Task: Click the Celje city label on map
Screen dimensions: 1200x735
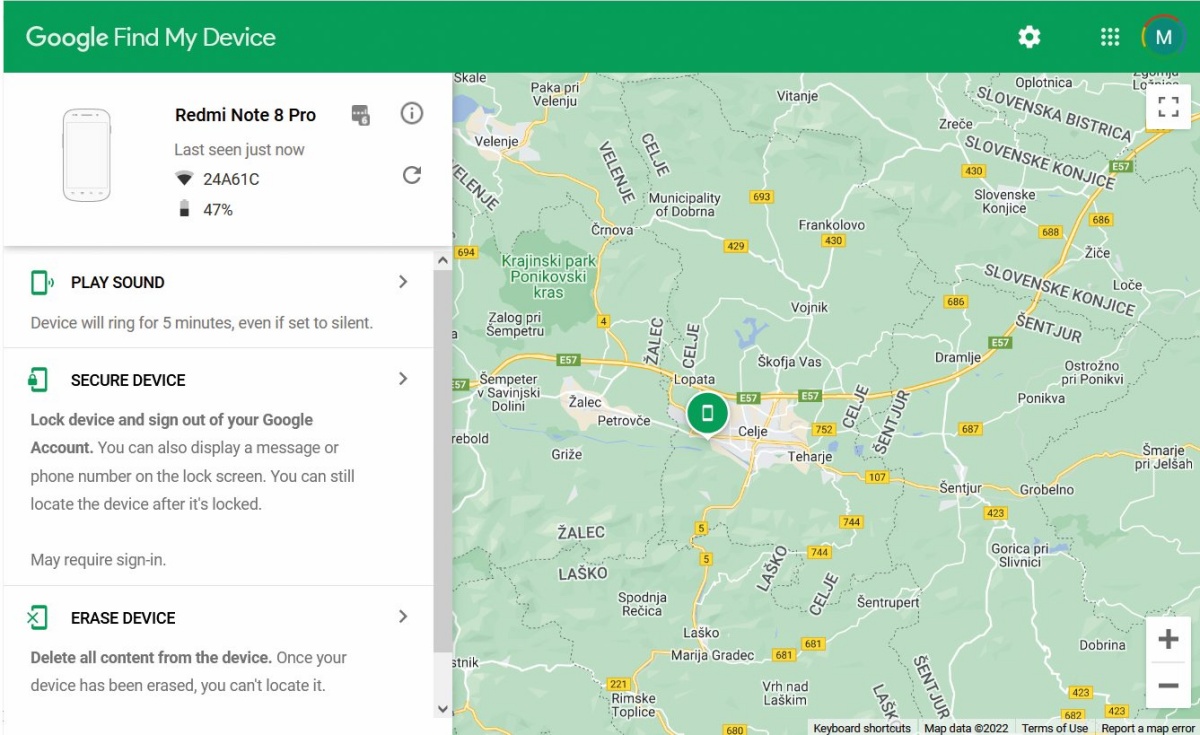Action: pos(752,432)
